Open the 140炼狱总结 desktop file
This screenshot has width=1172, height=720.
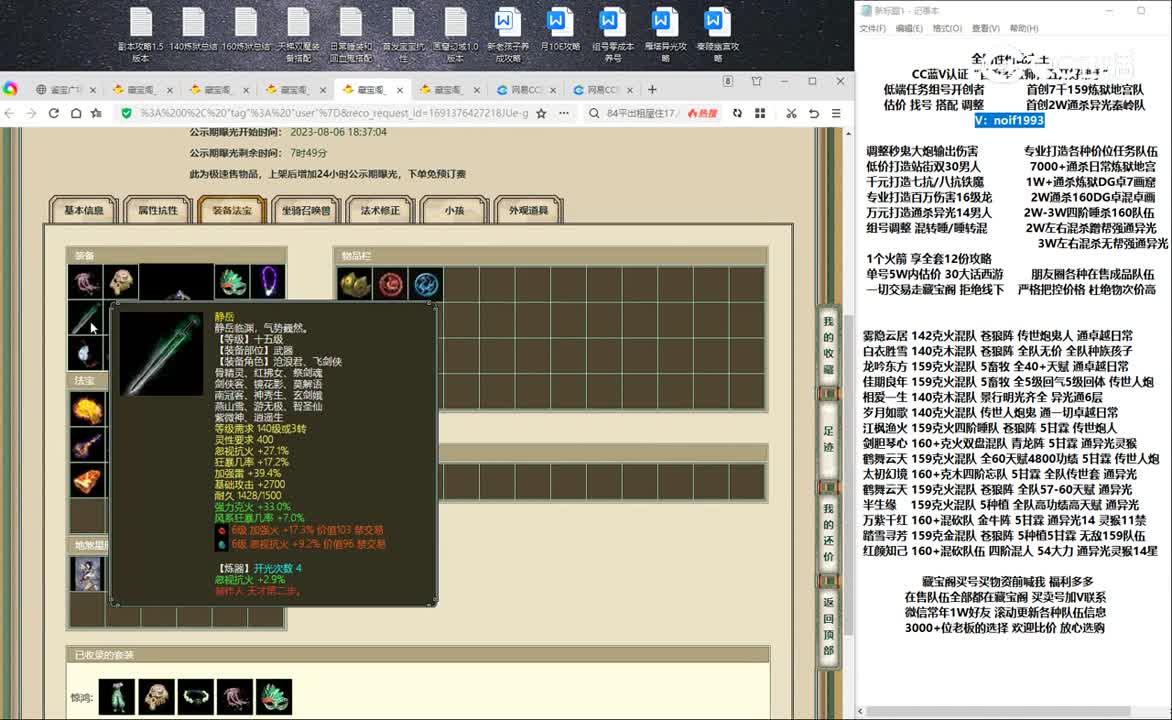[x=193, y=30]
